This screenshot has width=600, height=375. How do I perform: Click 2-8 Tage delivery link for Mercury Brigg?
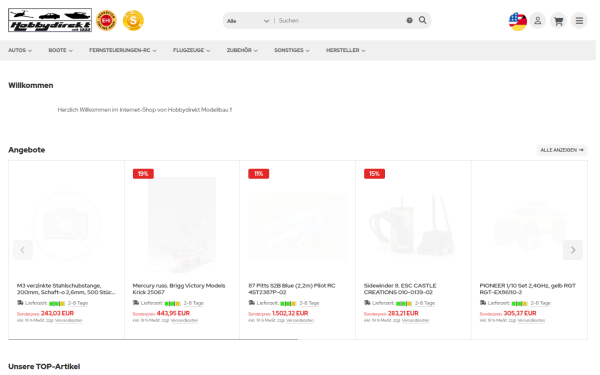[194, 303]
